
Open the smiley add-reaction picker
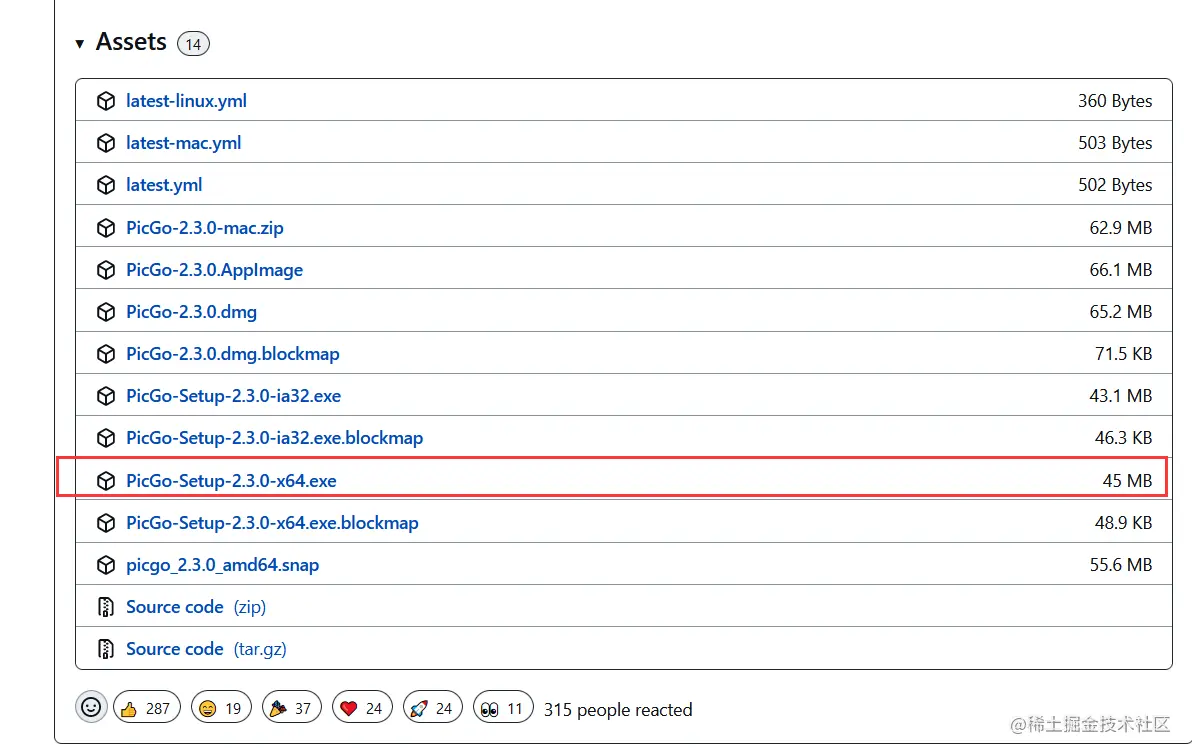pos(91,707)
